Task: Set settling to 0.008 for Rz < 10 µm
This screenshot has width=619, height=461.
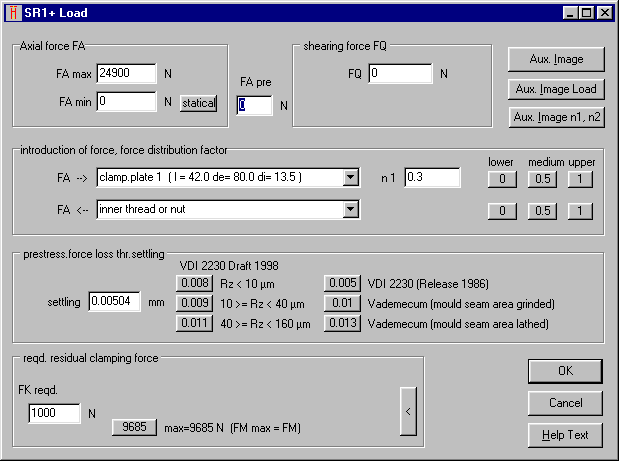Action: click(194, 283)
